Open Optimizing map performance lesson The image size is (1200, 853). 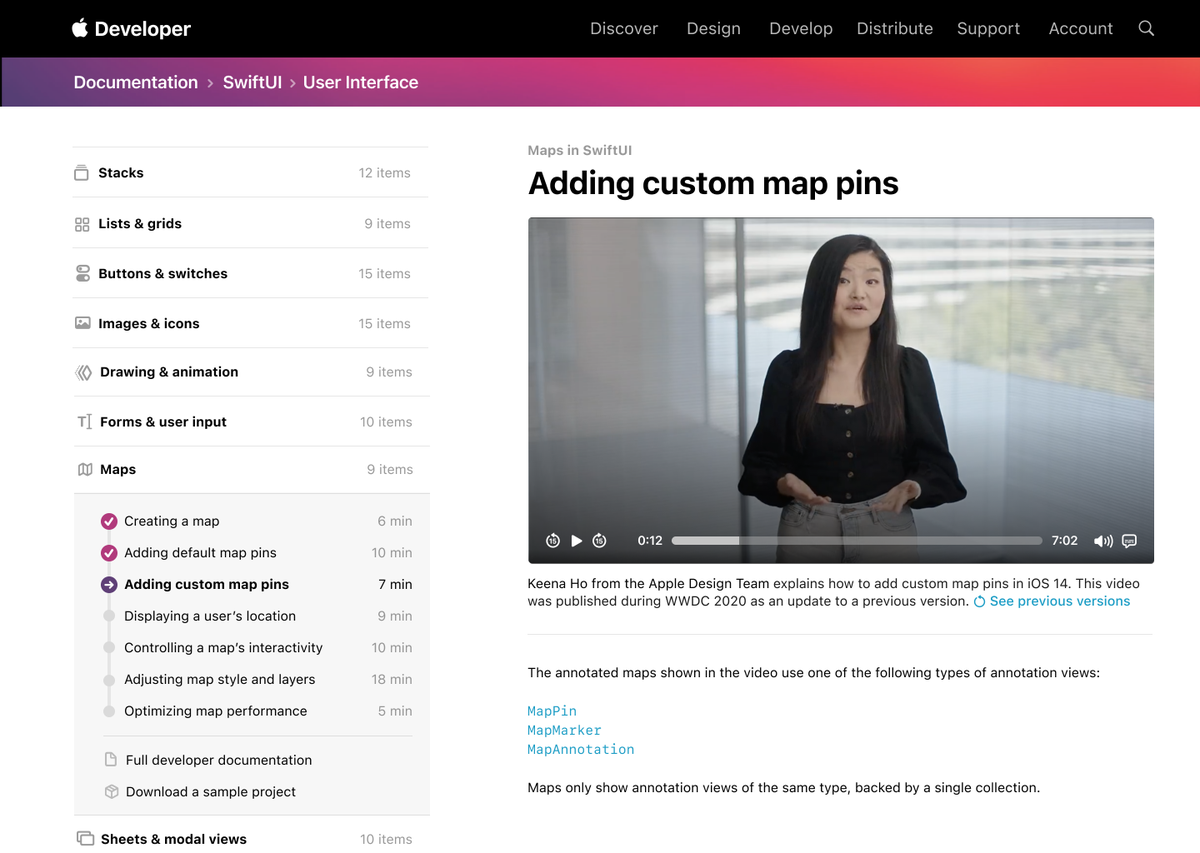click(216, 711)
